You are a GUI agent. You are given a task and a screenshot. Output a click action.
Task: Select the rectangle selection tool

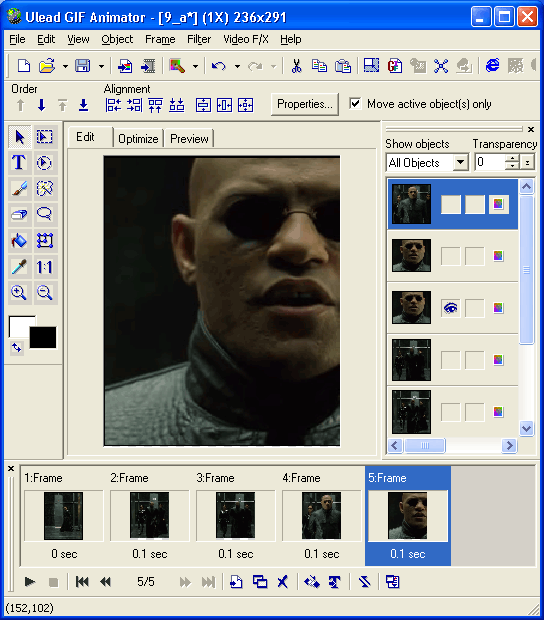(45, 137)
